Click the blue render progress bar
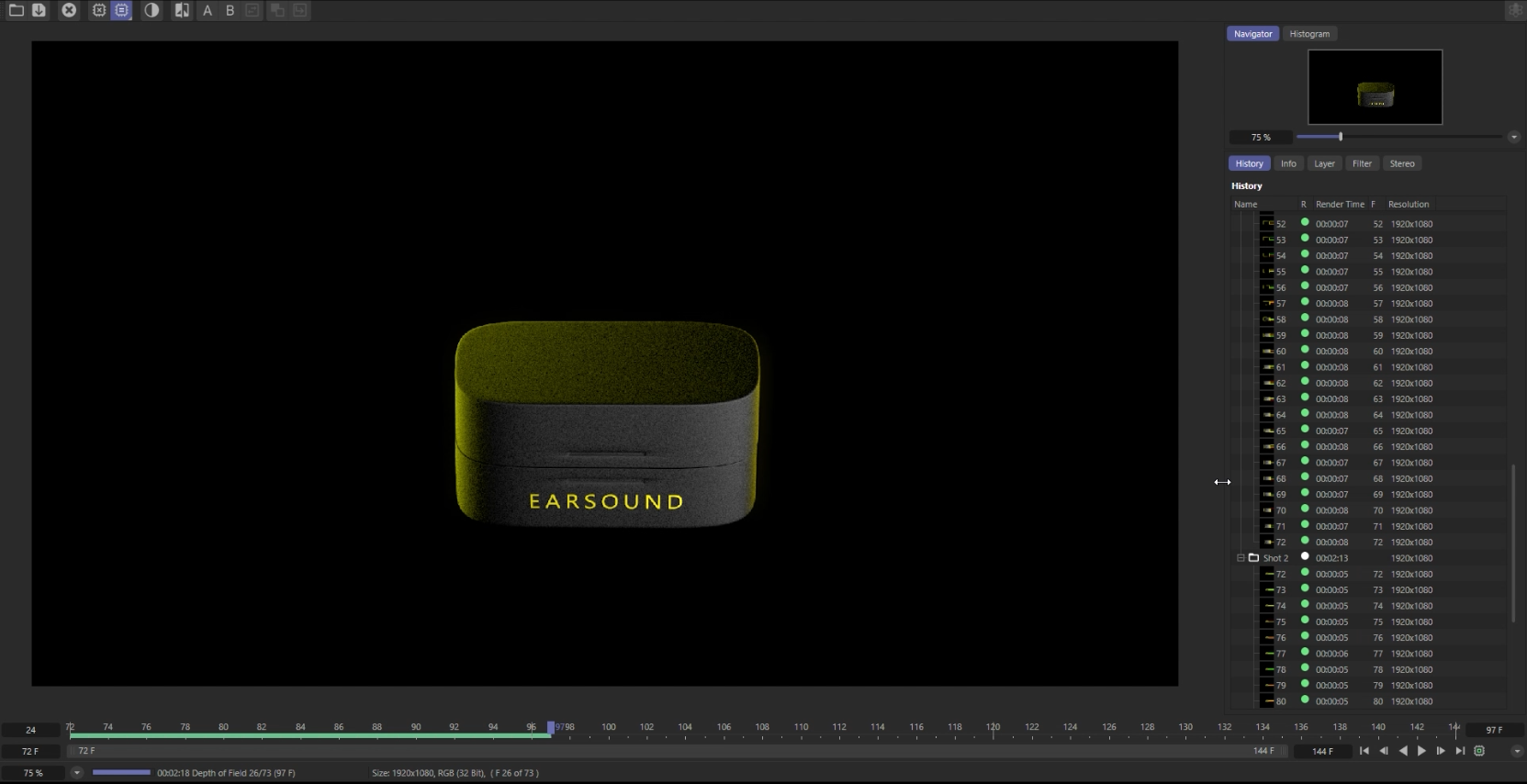The height and width of the screenshot is (784, 1527). pyautogui.click(x=121, y=772)
